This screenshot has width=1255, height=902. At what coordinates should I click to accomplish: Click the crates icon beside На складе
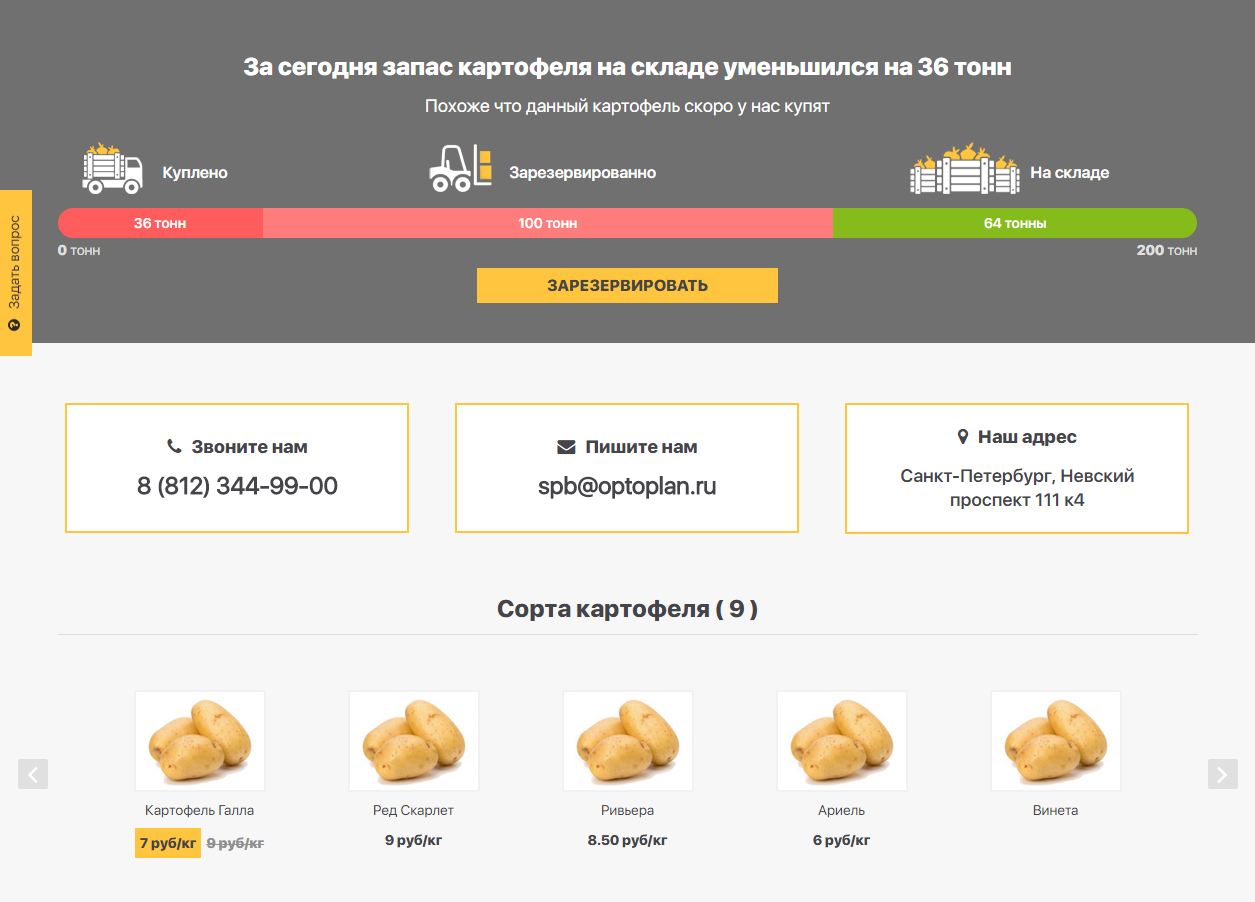(964, 168)
